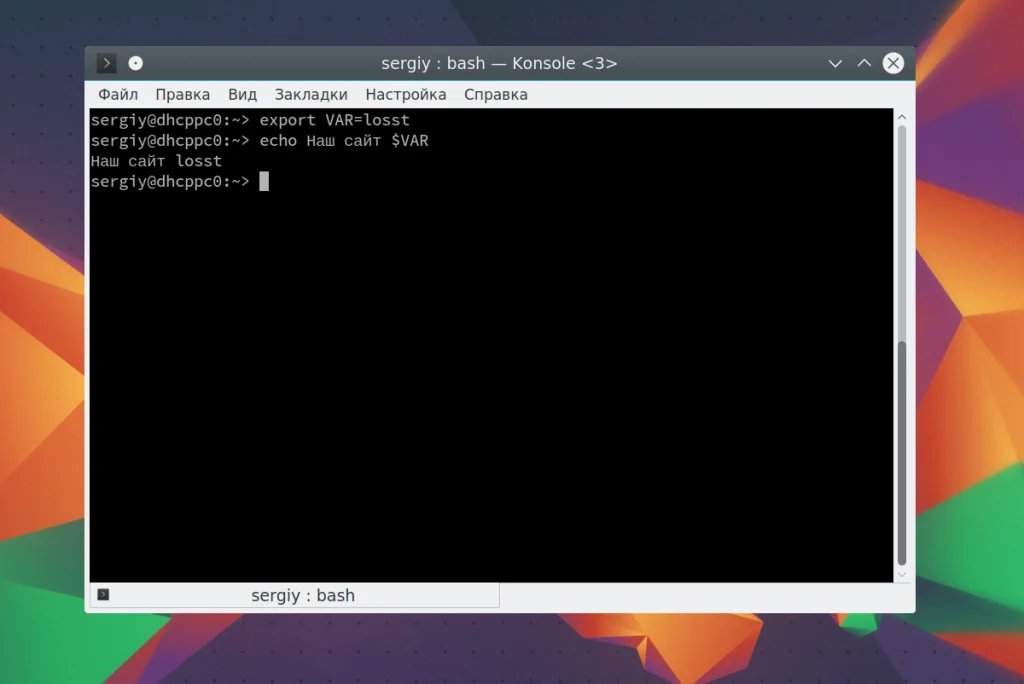Open the Закладки menu
The width and height of the screenshot is (1024, 684).
311,95
